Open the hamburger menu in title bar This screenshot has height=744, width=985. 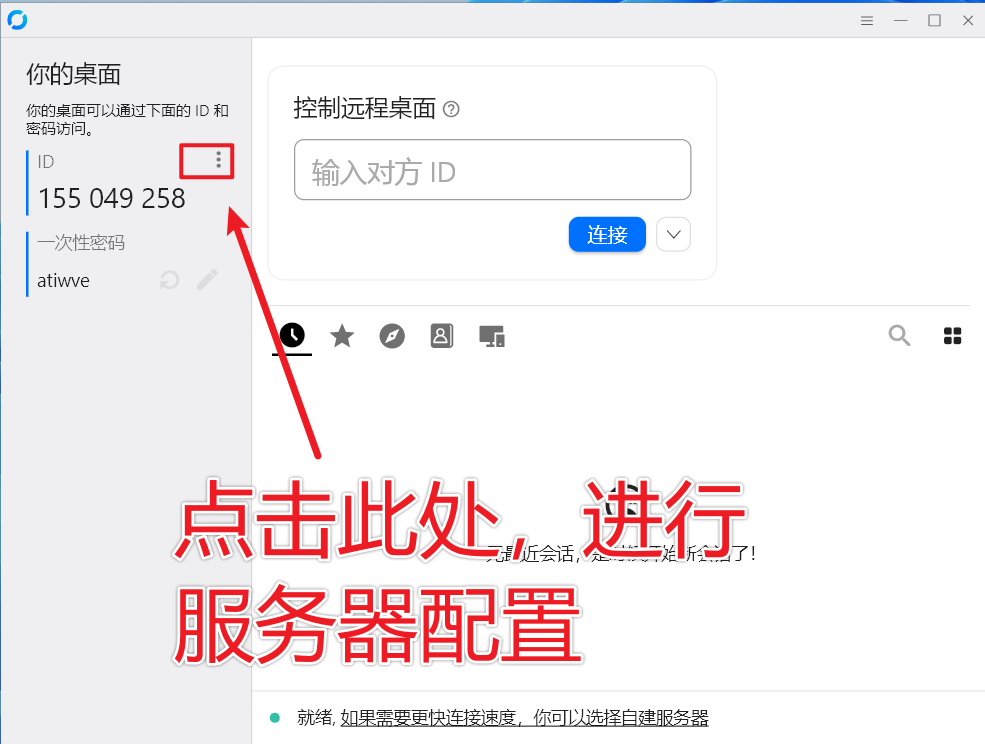coord(867,20)
